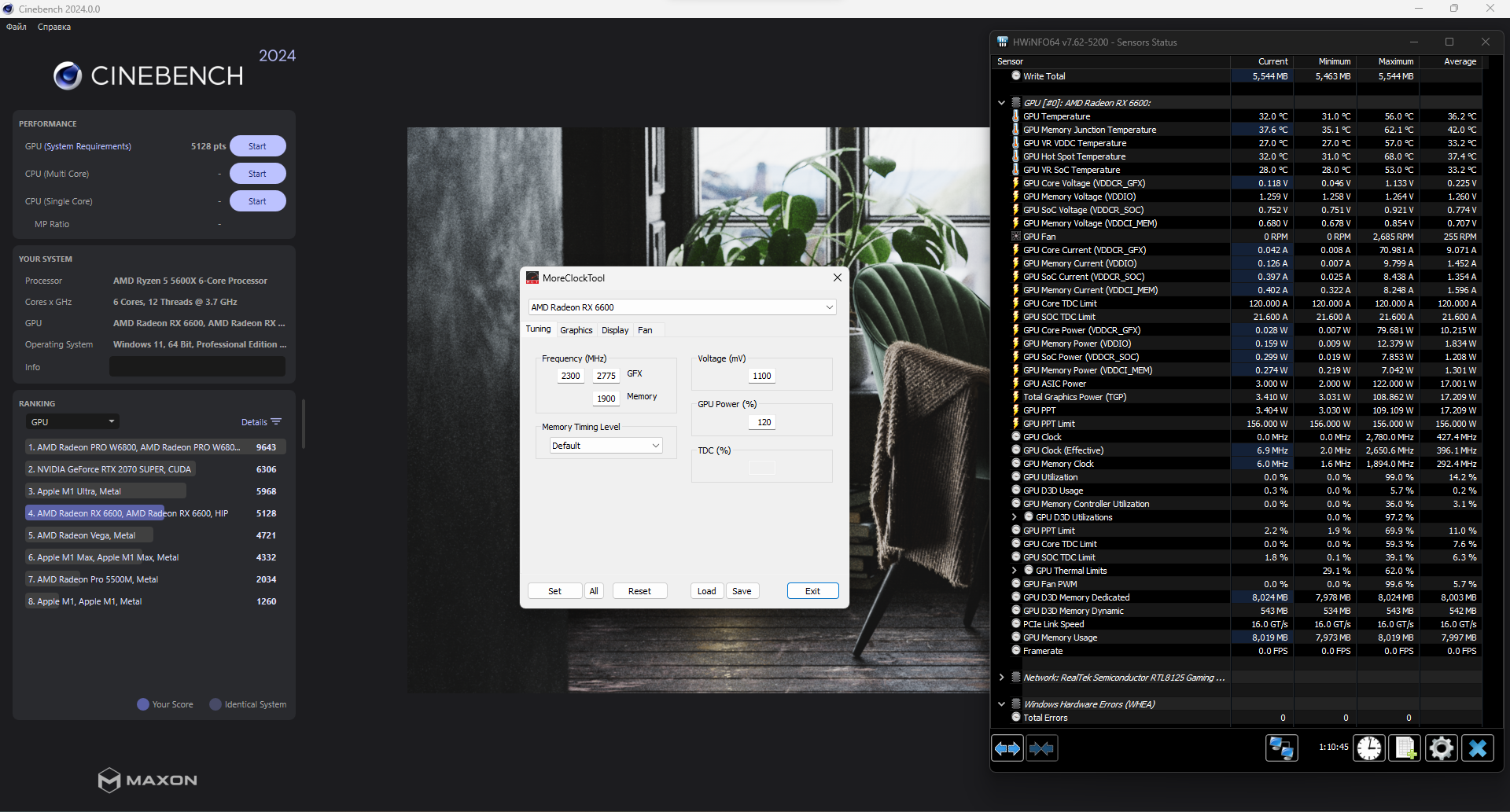Click the chip icon of the GPU [#0] group
The height and width of the screenshot is (812, 1510).
pyautogui.click(x=1016, y=103)
